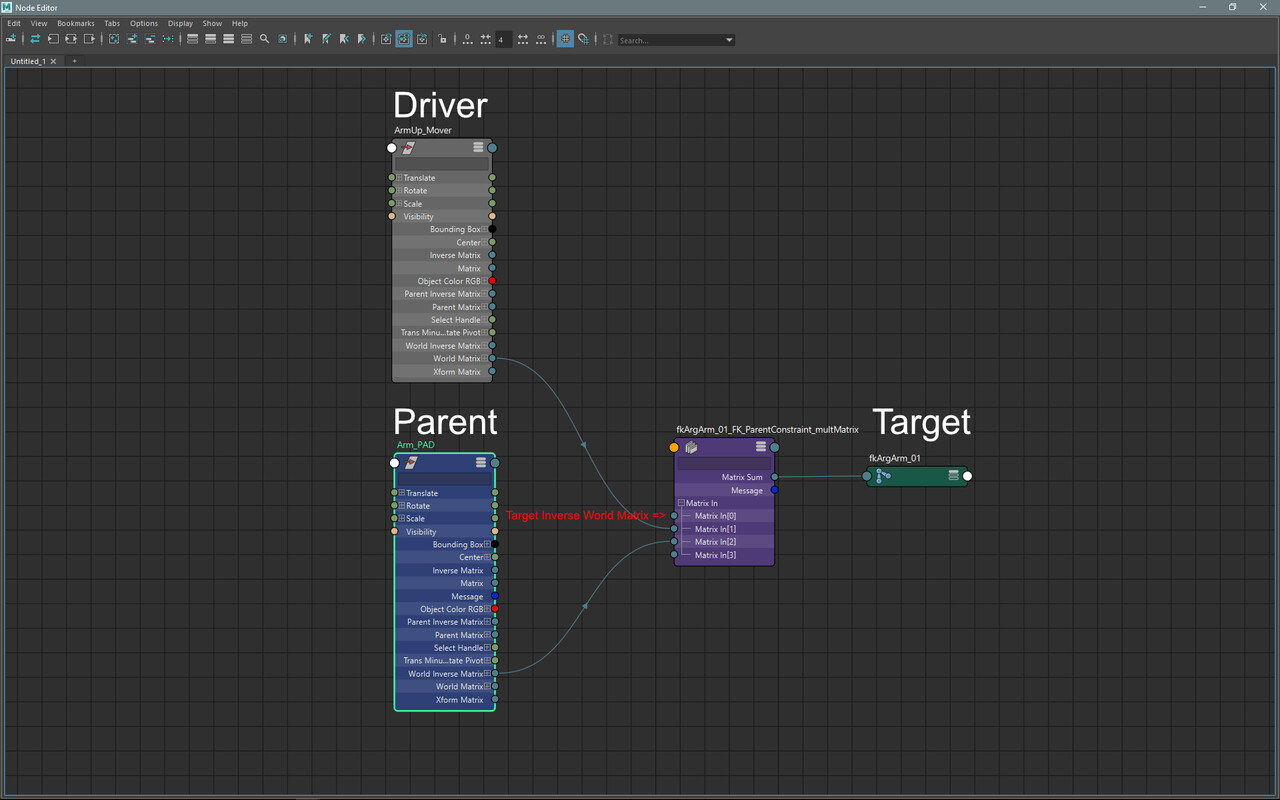
Task: Click the Create Node toolbar icon
Action: pyautogui.click(x=11, y=39)
